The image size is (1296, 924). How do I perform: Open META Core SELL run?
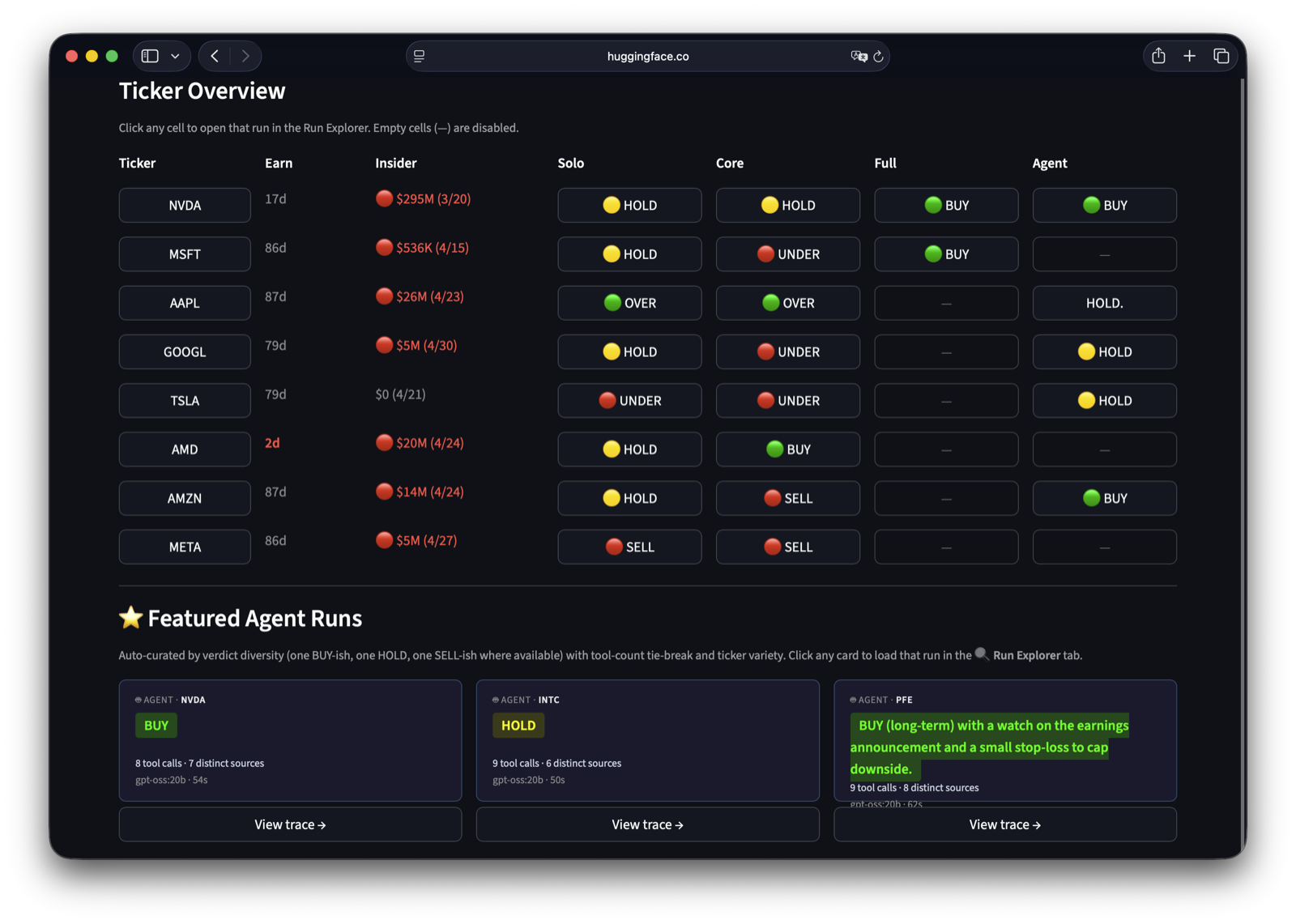pyautogui.click(x=788, y=547)
